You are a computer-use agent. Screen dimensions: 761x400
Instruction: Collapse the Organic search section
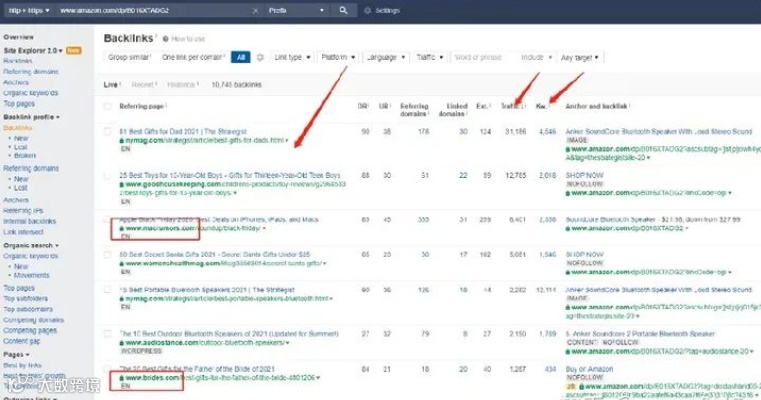[31, 246]
